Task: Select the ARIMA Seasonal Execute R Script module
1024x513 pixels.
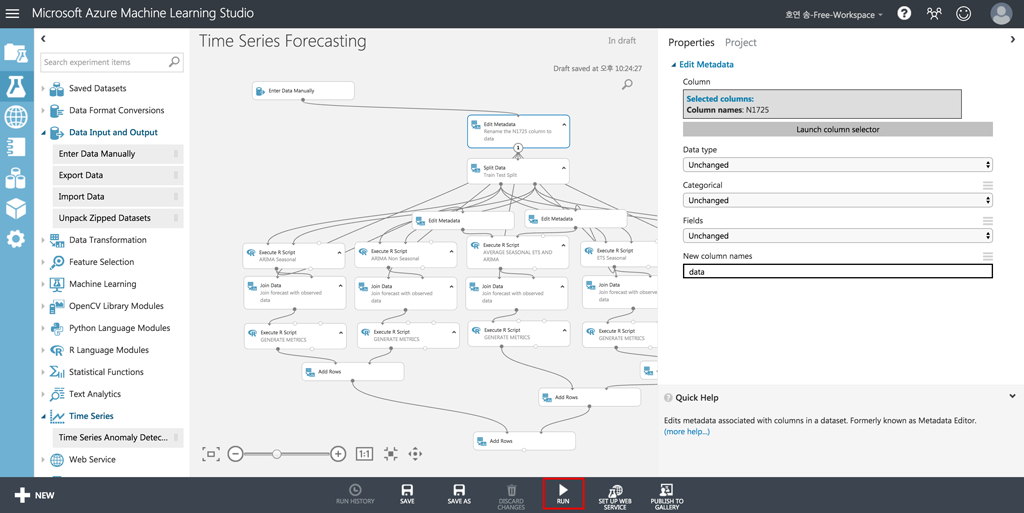Action: pos(293,255)
